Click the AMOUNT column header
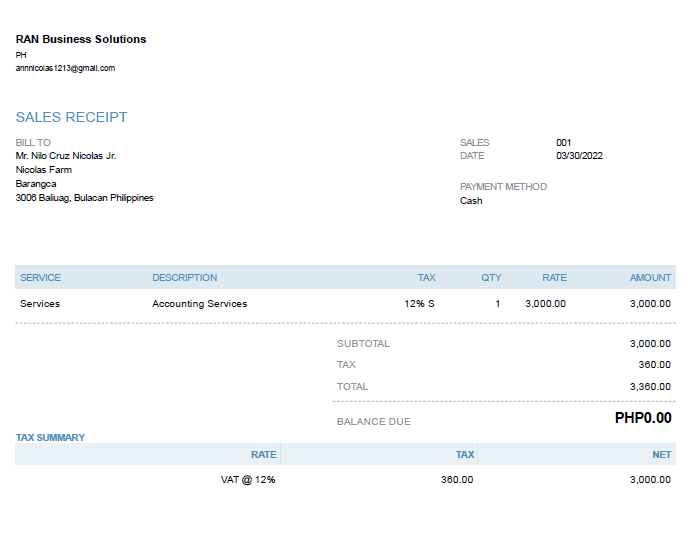Viewport: 690px width, 553px height. click(x=650, y=277)
